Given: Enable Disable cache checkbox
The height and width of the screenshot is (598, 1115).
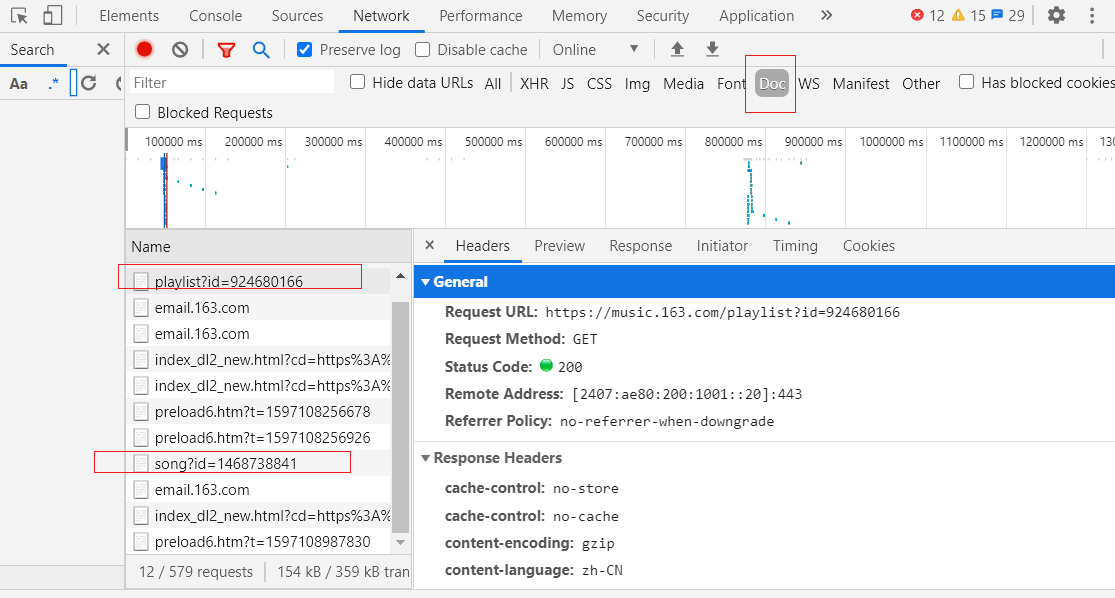Looking at the screenshot, I should coord(423,50).
